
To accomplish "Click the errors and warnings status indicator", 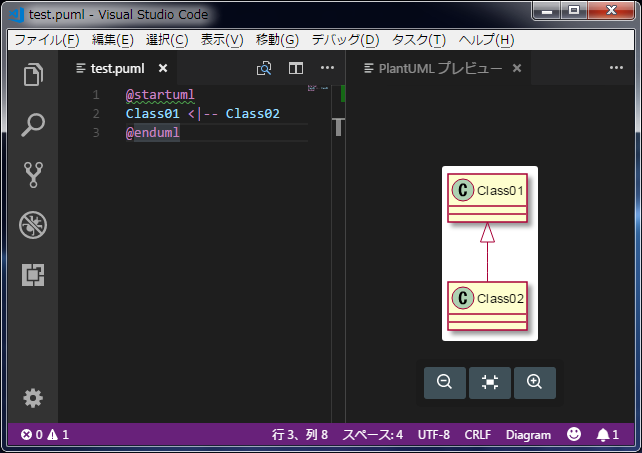I will (x=45, y=435).
